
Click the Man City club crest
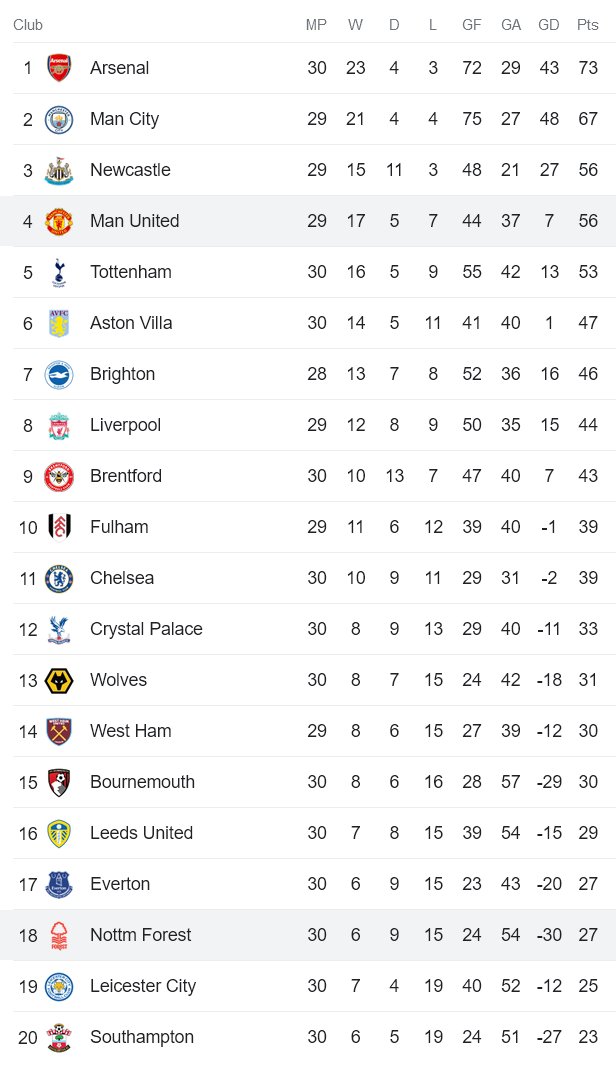click(59, 119)
